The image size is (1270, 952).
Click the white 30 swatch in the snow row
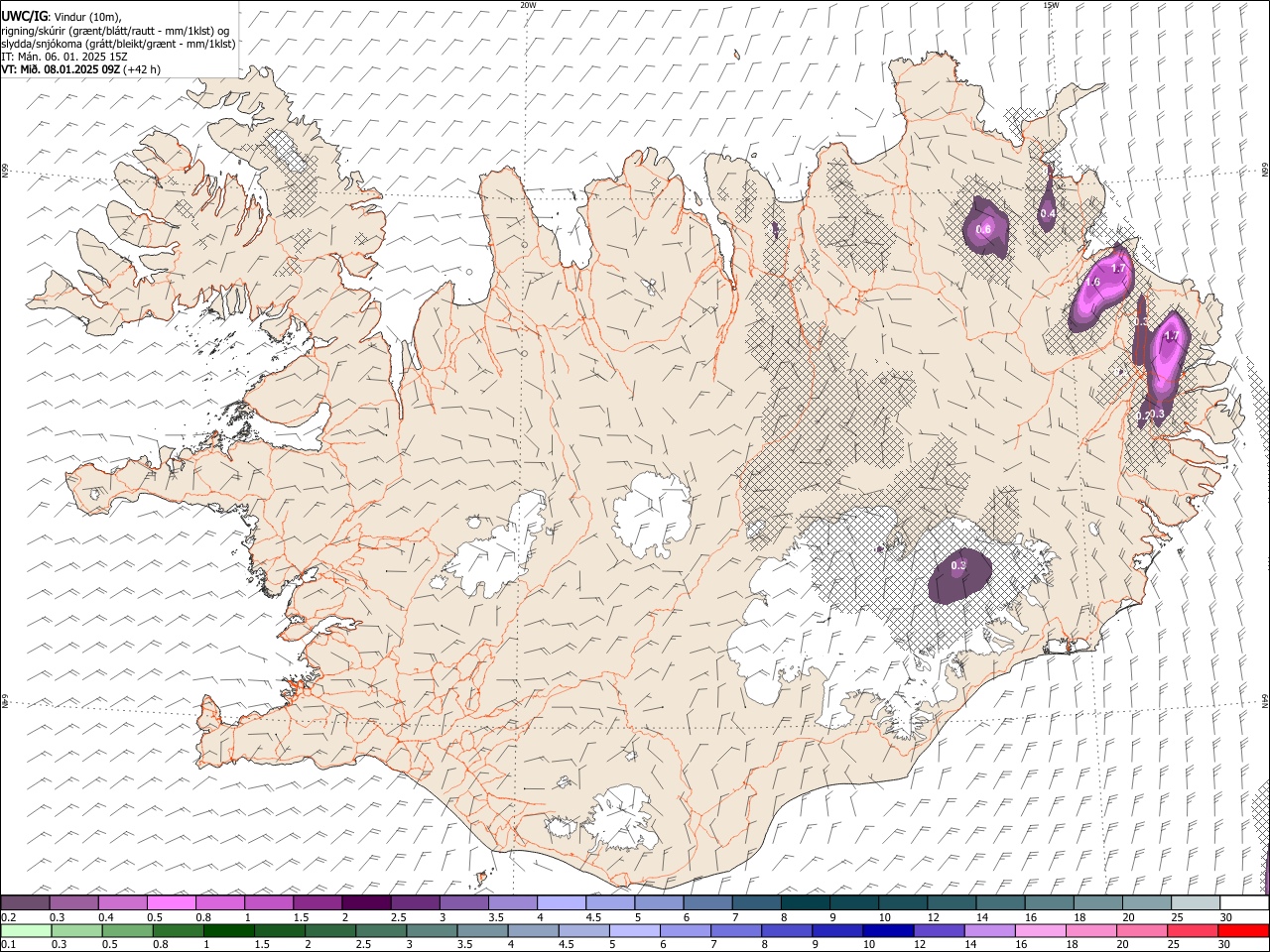click(x=1244, y=902)
